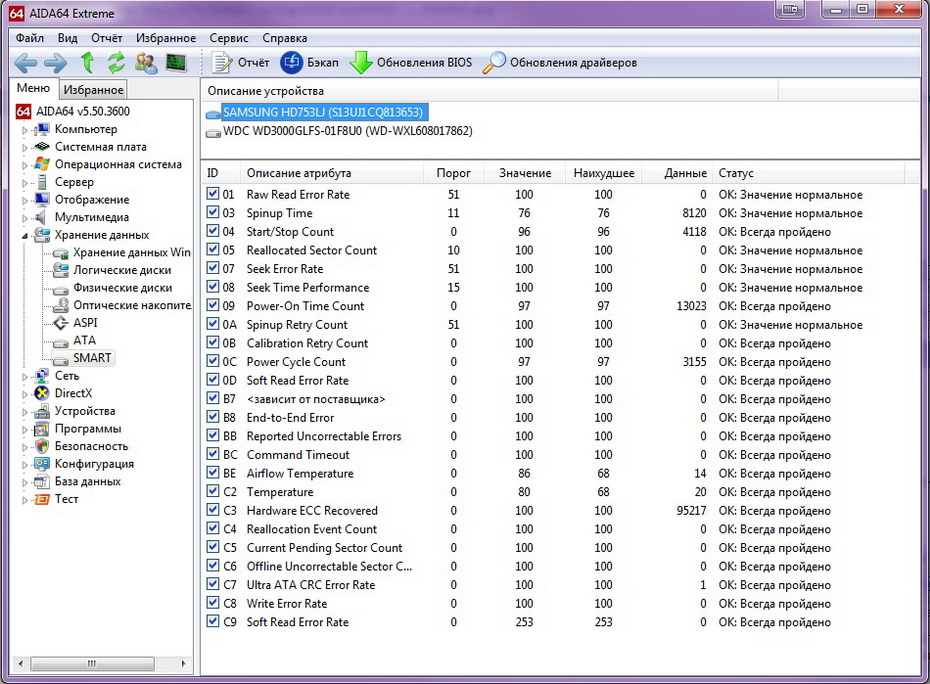This screenshot has width=930, height=684.
Task: Go up one level with green arrow
Action: tap(87, 62)
